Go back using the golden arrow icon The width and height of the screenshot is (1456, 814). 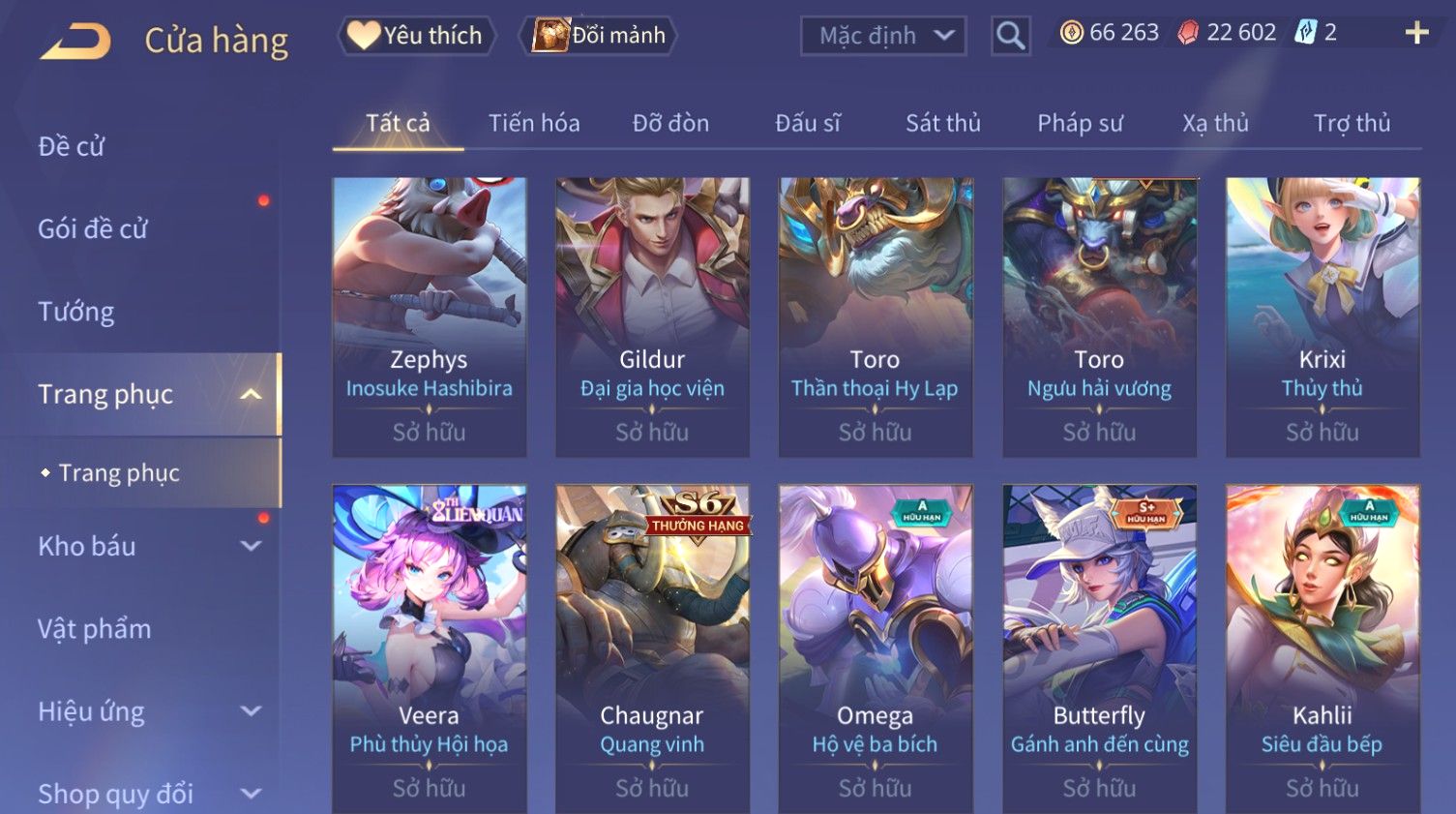coord(75,42)
